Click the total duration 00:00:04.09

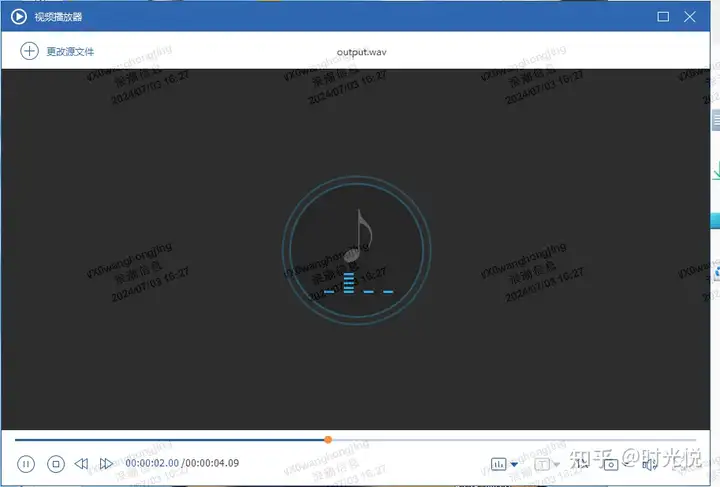coord(212,463)
